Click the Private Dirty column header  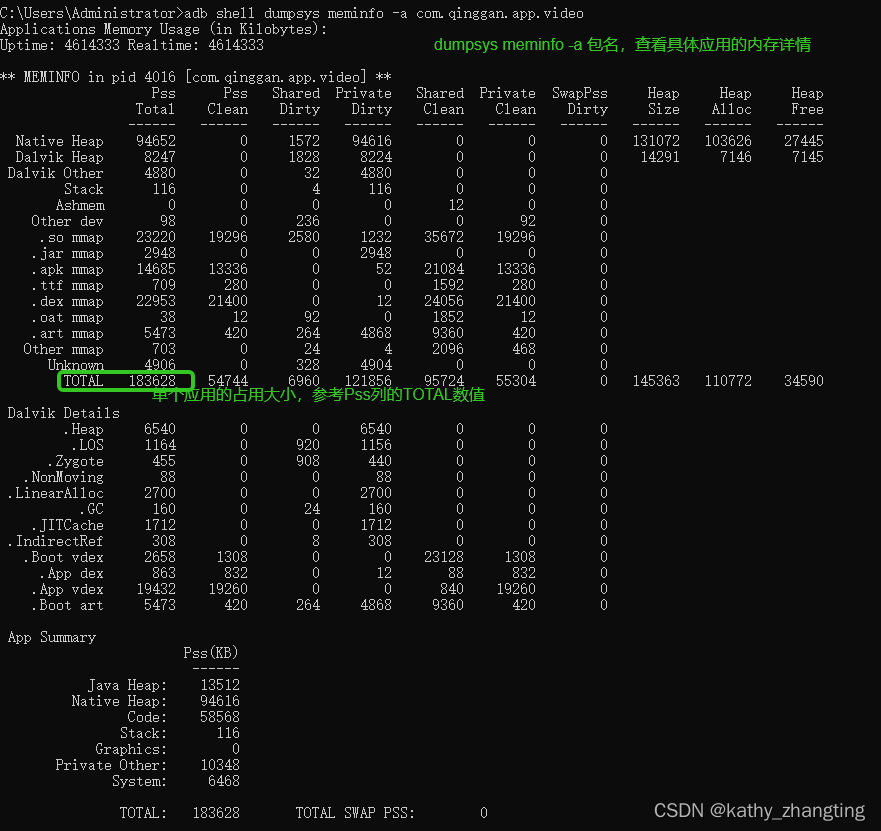[364, 101]
